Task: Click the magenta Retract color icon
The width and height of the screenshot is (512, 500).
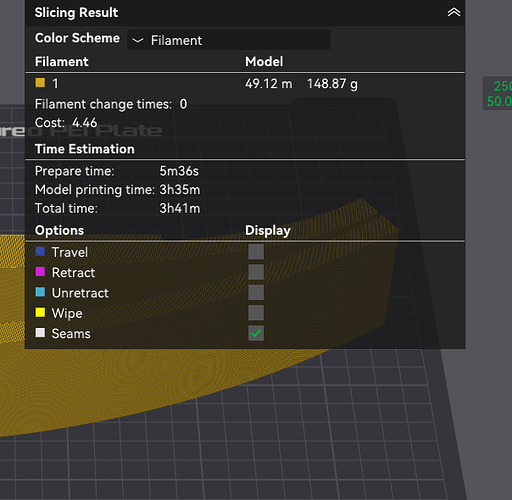Action: coord(40,272)
